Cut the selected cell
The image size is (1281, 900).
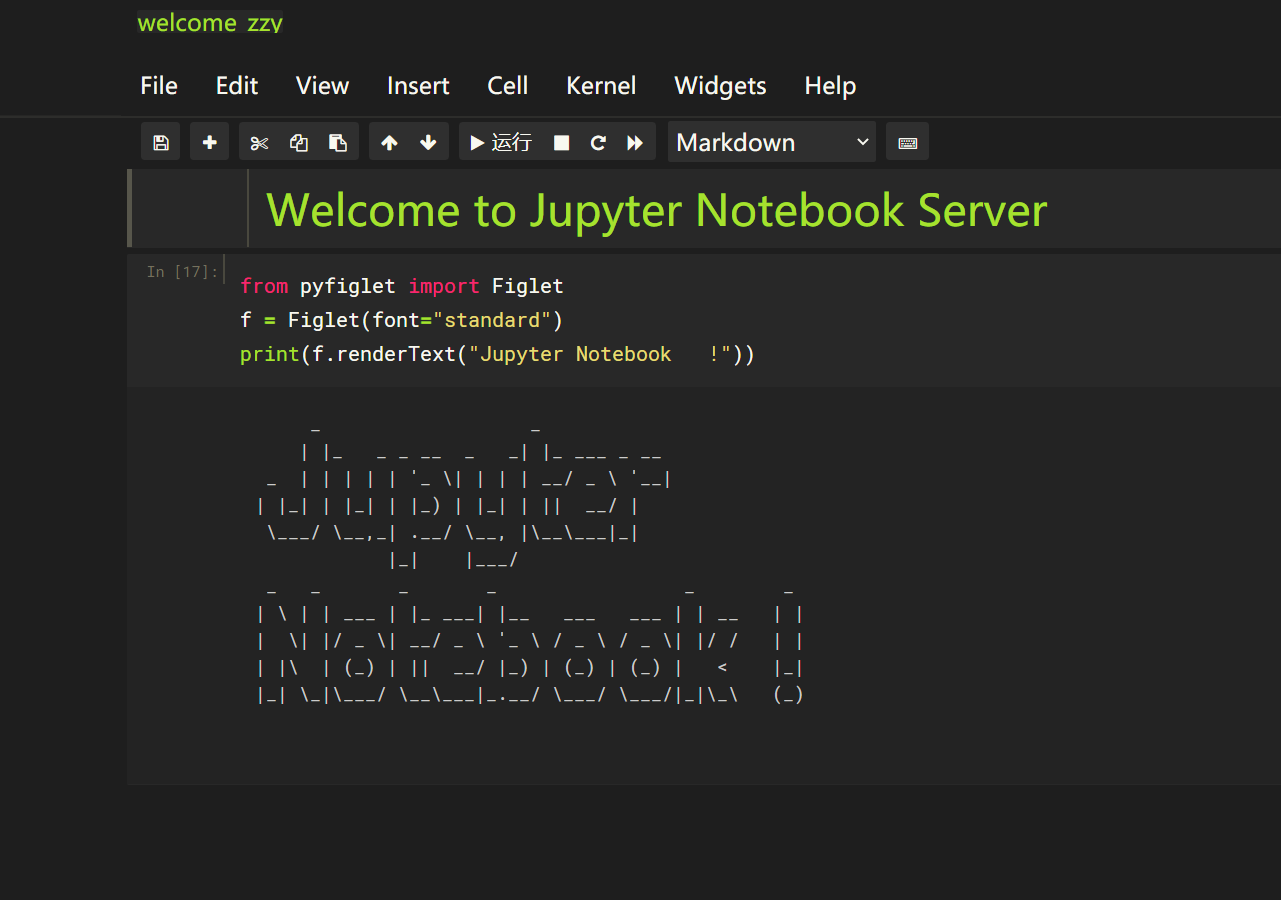258,141
